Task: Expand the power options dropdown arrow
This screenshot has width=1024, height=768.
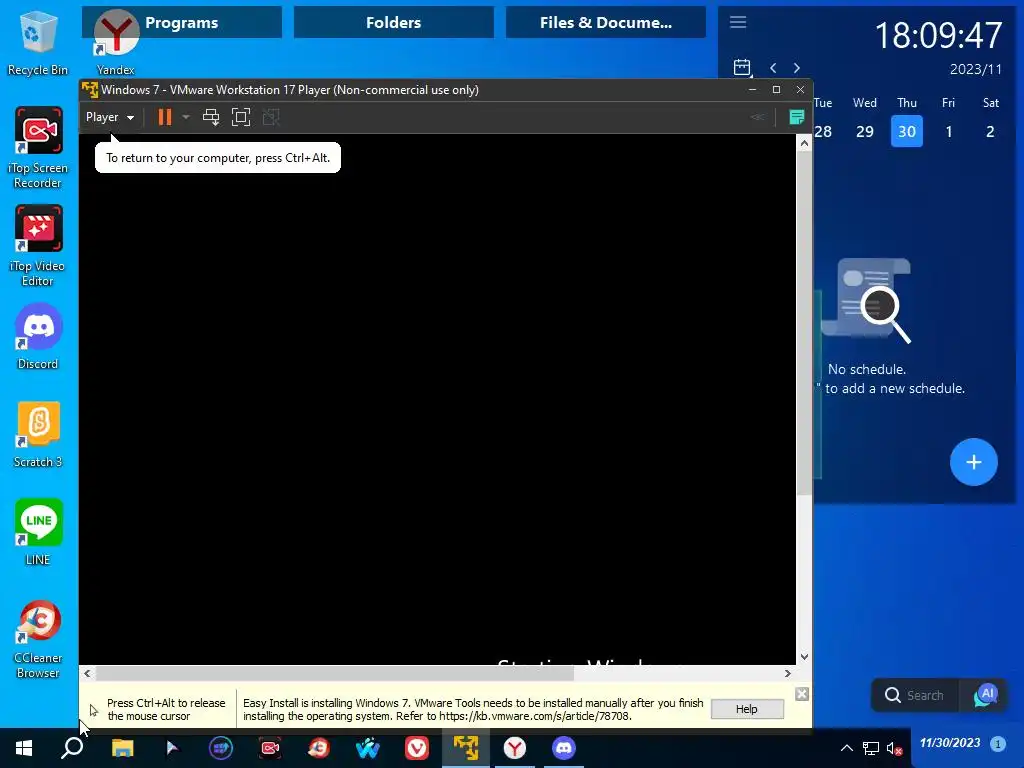Action: click(x=185, y=118)
